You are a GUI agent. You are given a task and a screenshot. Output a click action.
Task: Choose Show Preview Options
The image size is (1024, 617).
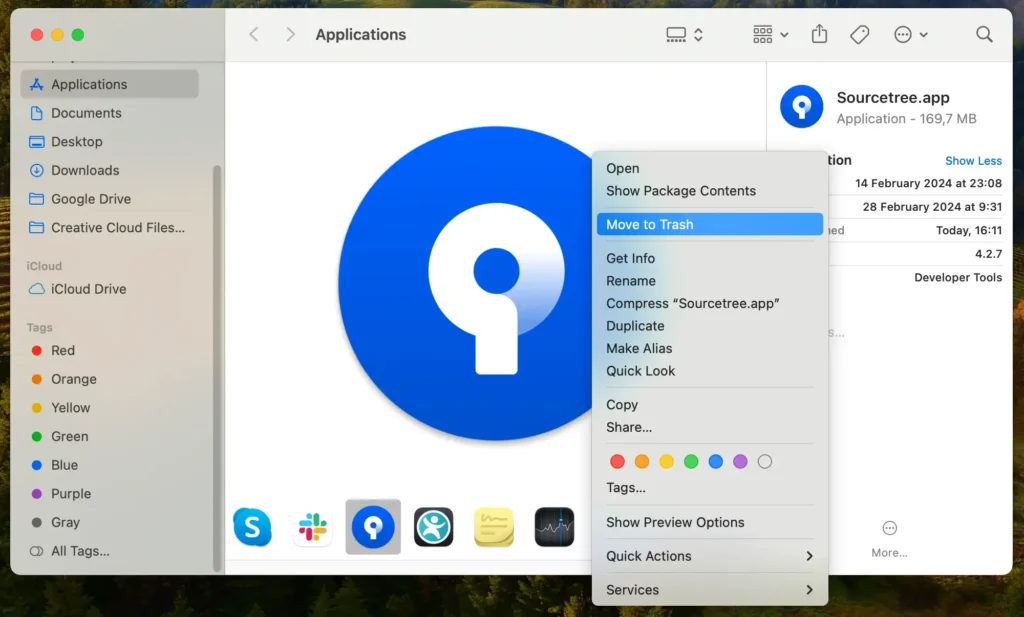click(x=710, y=523)
